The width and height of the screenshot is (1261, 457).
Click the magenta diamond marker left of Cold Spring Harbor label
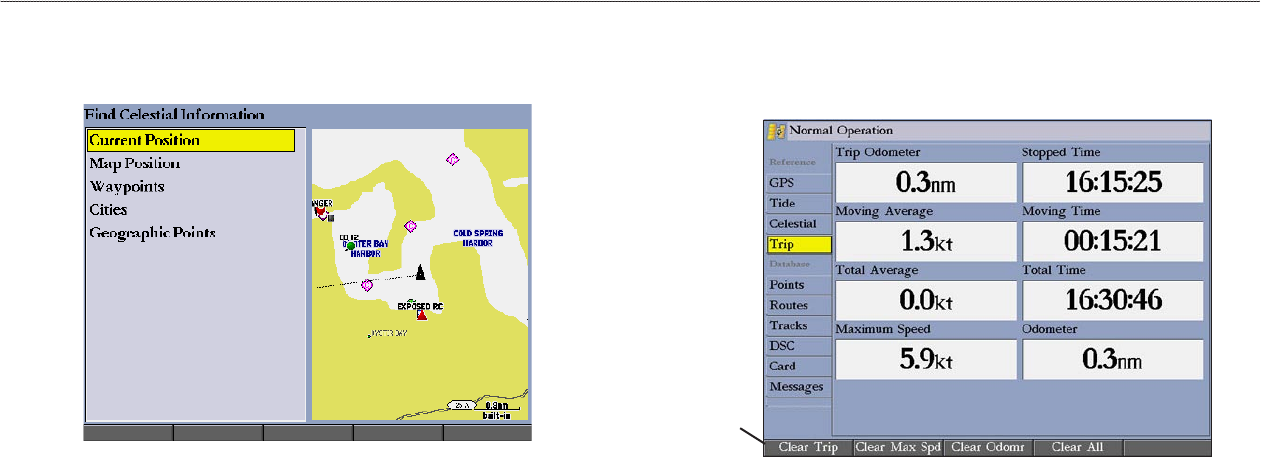[x=410, y=226]
